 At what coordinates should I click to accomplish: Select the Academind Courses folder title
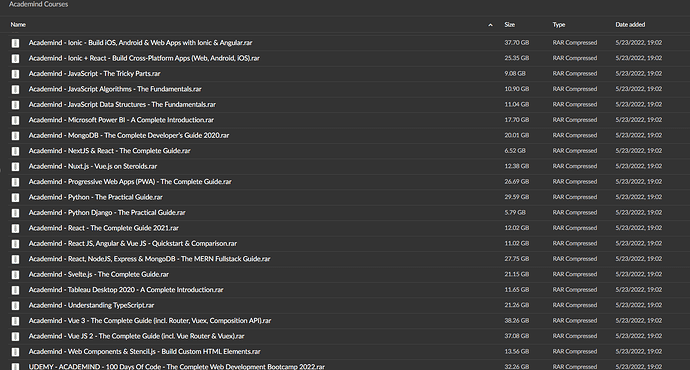coord(38,4)
